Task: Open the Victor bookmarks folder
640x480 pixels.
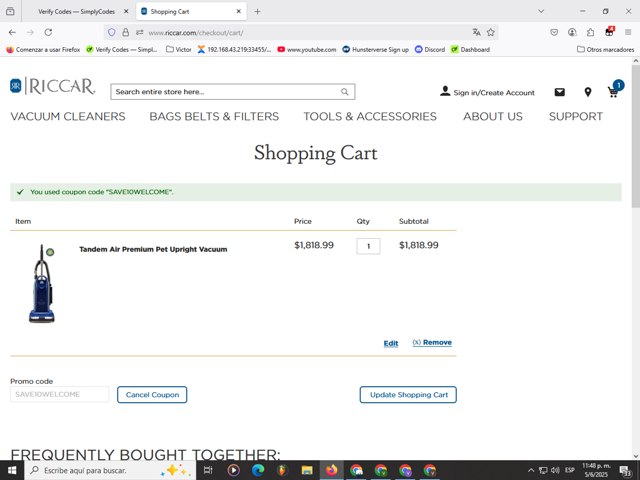Action: click(179, 49)
